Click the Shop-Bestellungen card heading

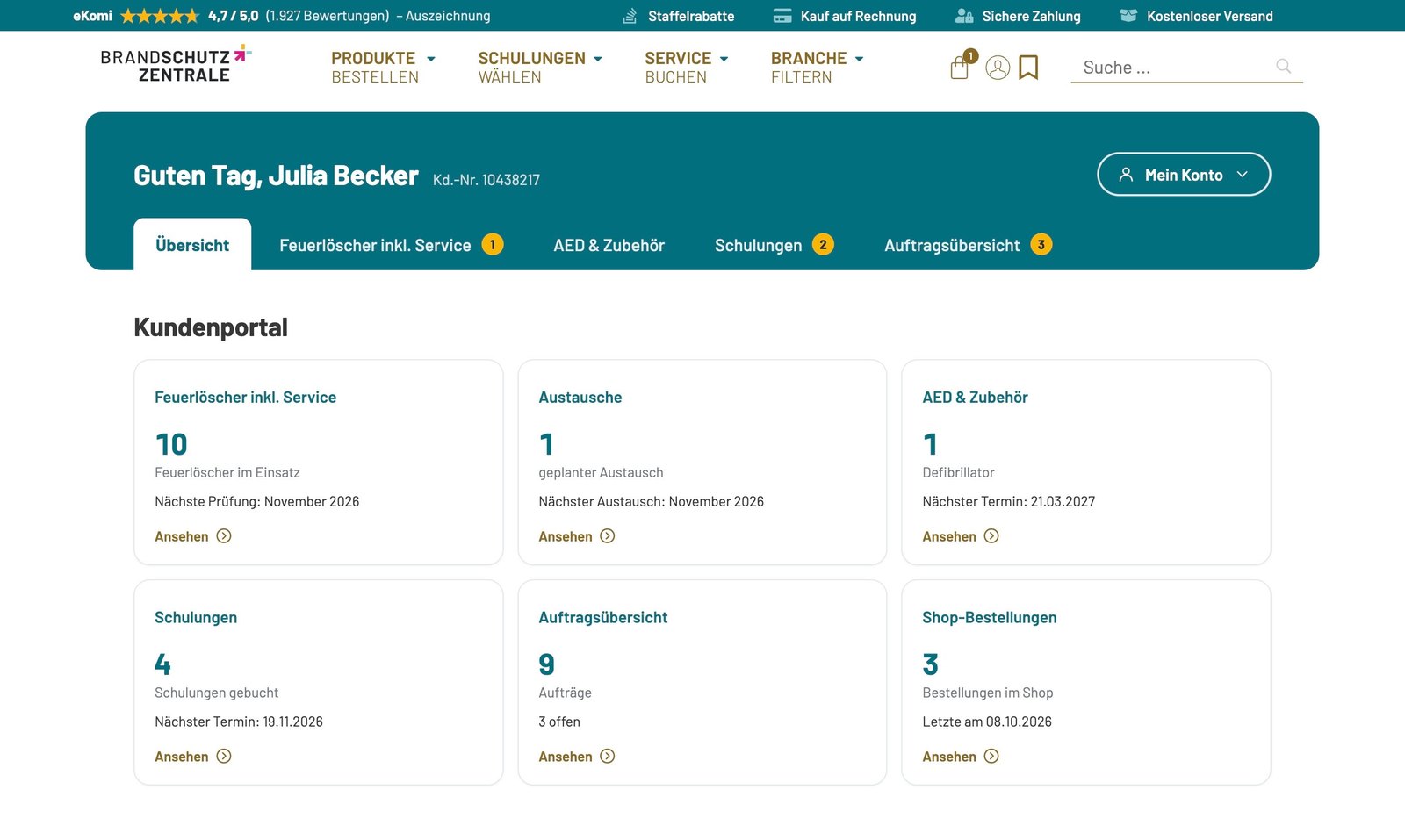[990, 617]
